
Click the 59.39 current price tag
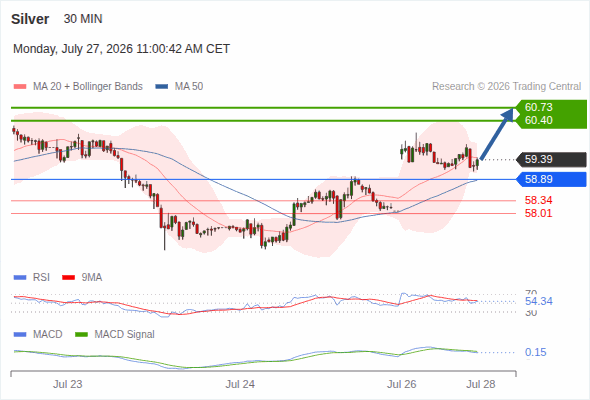coord(551,159)
